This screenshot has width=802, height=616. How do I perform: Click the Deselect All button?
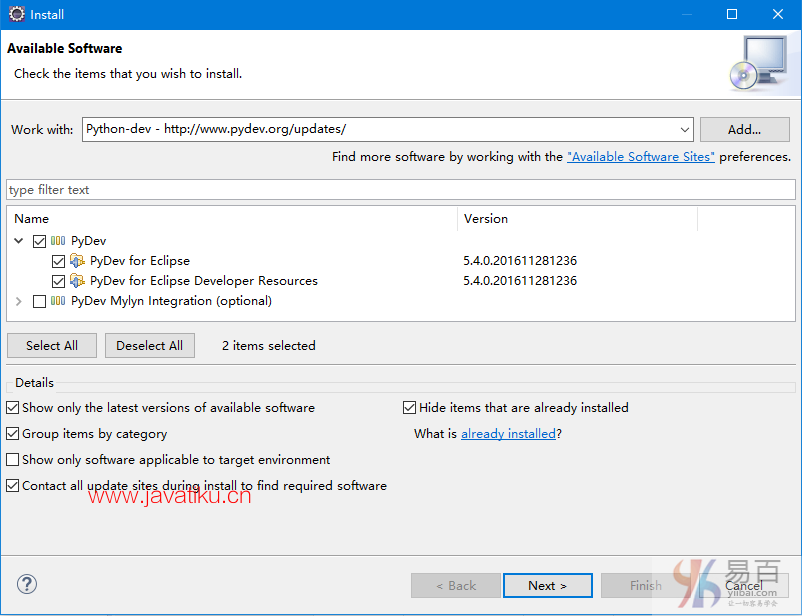149,346
